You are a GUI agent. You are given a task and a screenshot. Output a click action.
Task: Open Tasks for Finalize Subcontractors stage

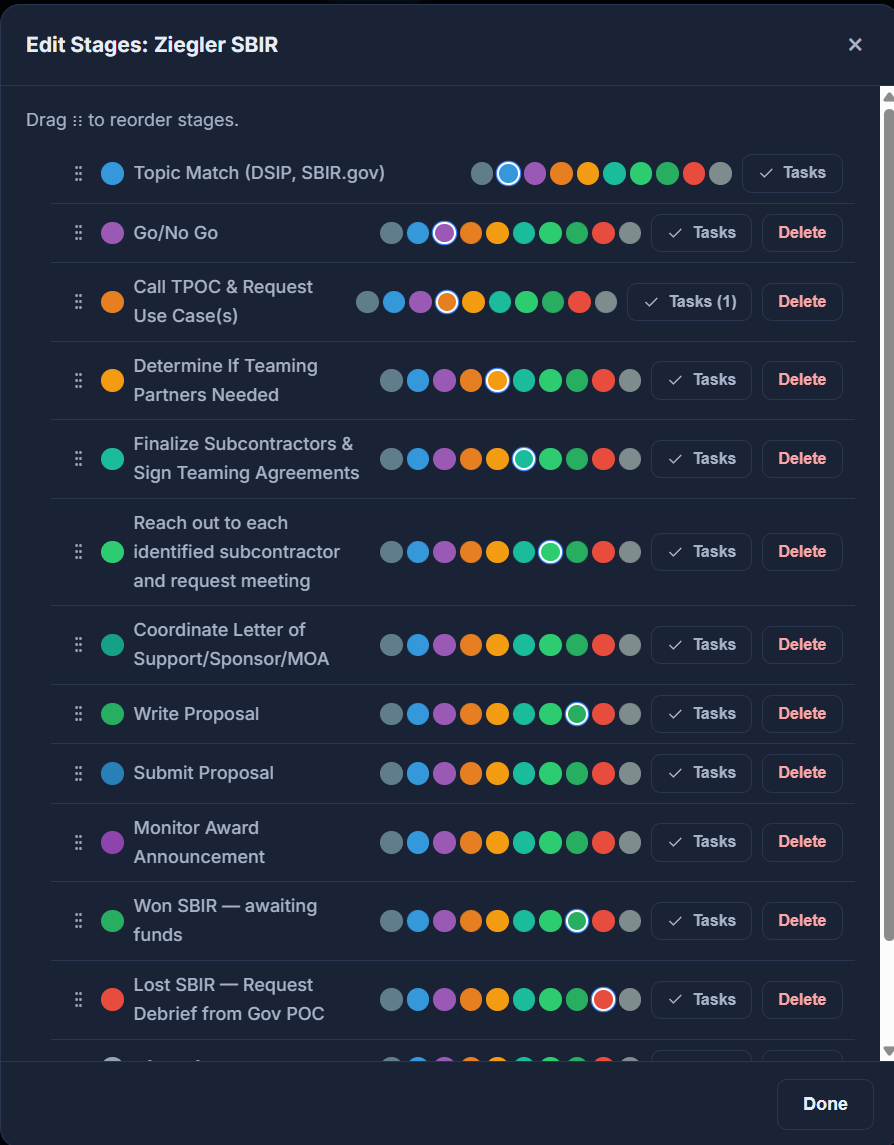point(701,459)
